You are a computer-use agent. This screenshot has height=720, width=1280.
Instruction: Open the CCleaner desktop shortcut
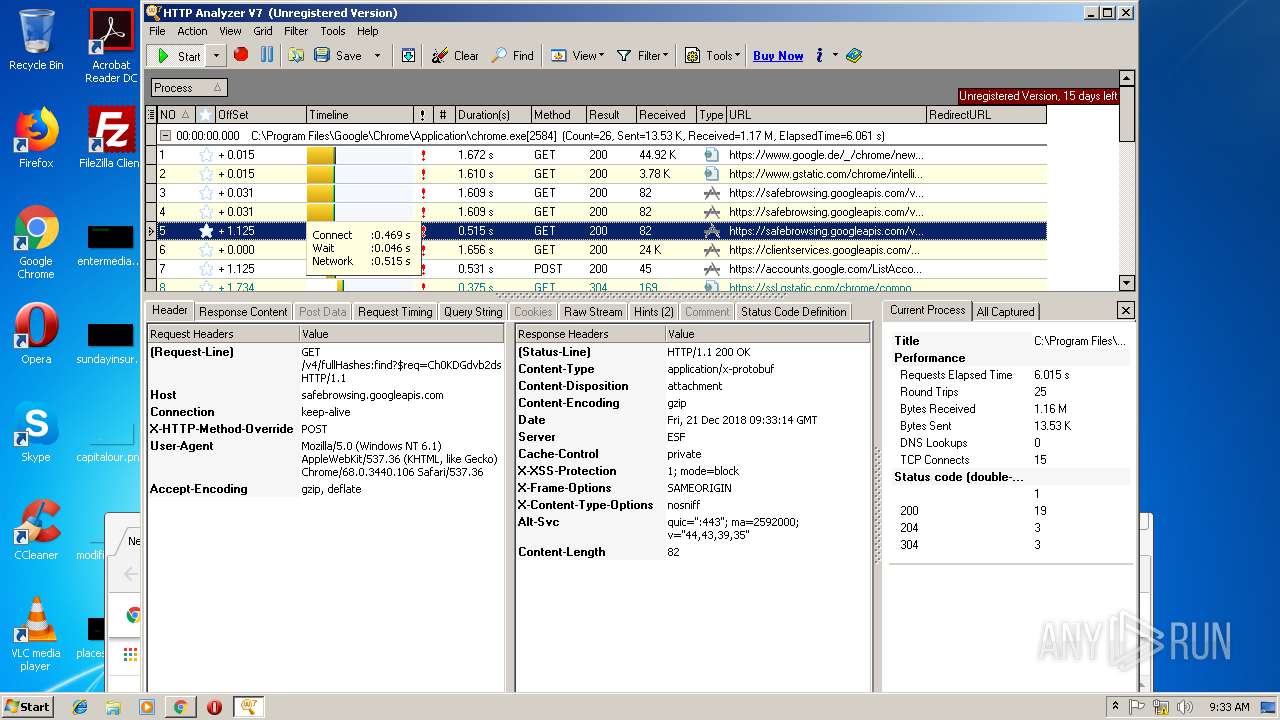[x=36, y=530]
